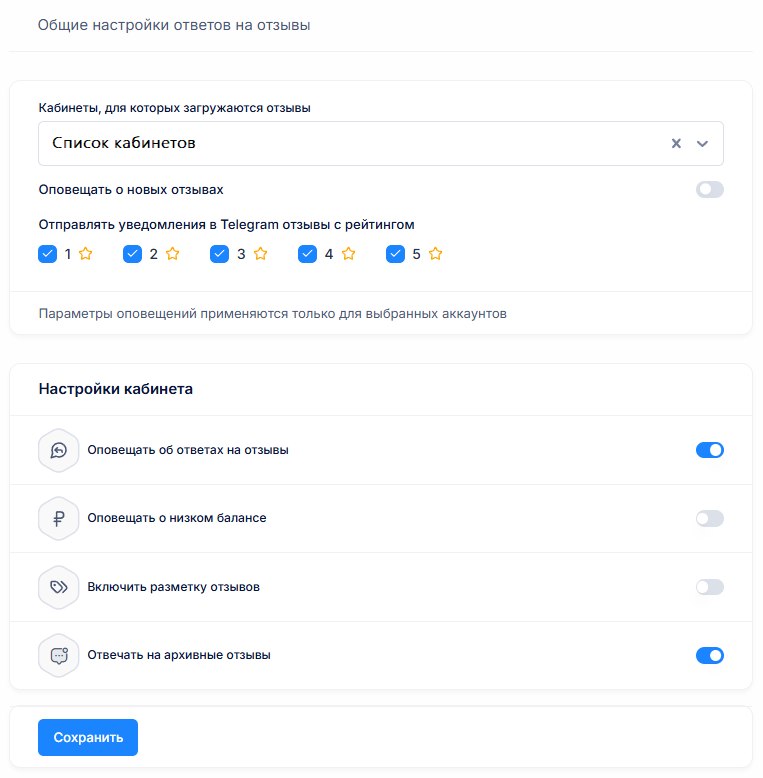This screenshot has width=763, height=778.
Task: Uncheck the 2-star rating checkbox
Action: pos(132,254)
